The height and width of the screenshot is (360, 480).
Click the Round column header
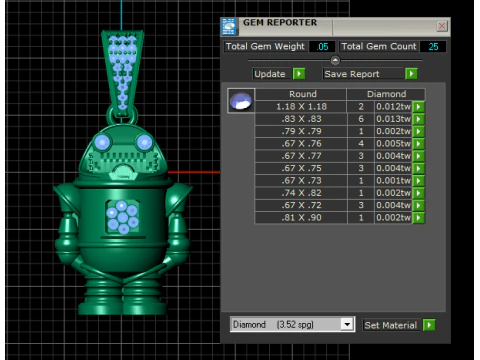pyautogui.click(x=302, y=94)
